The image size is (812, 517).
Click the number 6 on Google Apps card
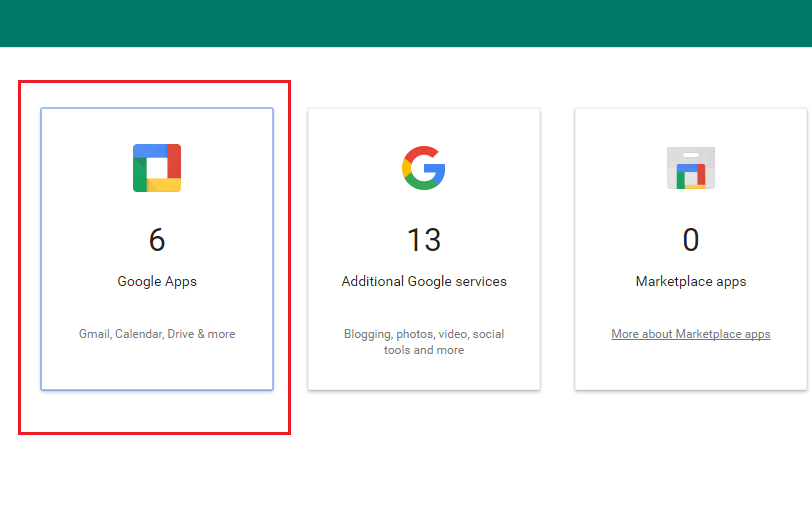tap(157, 240)
